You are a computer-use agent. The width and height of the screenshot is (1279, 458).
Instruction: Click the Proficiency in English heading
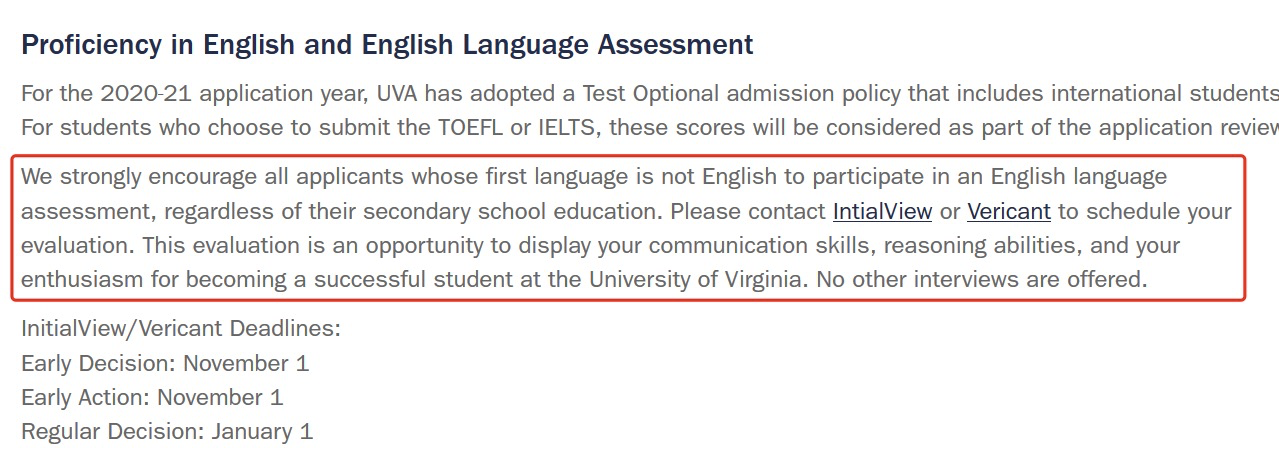point(386,45)
